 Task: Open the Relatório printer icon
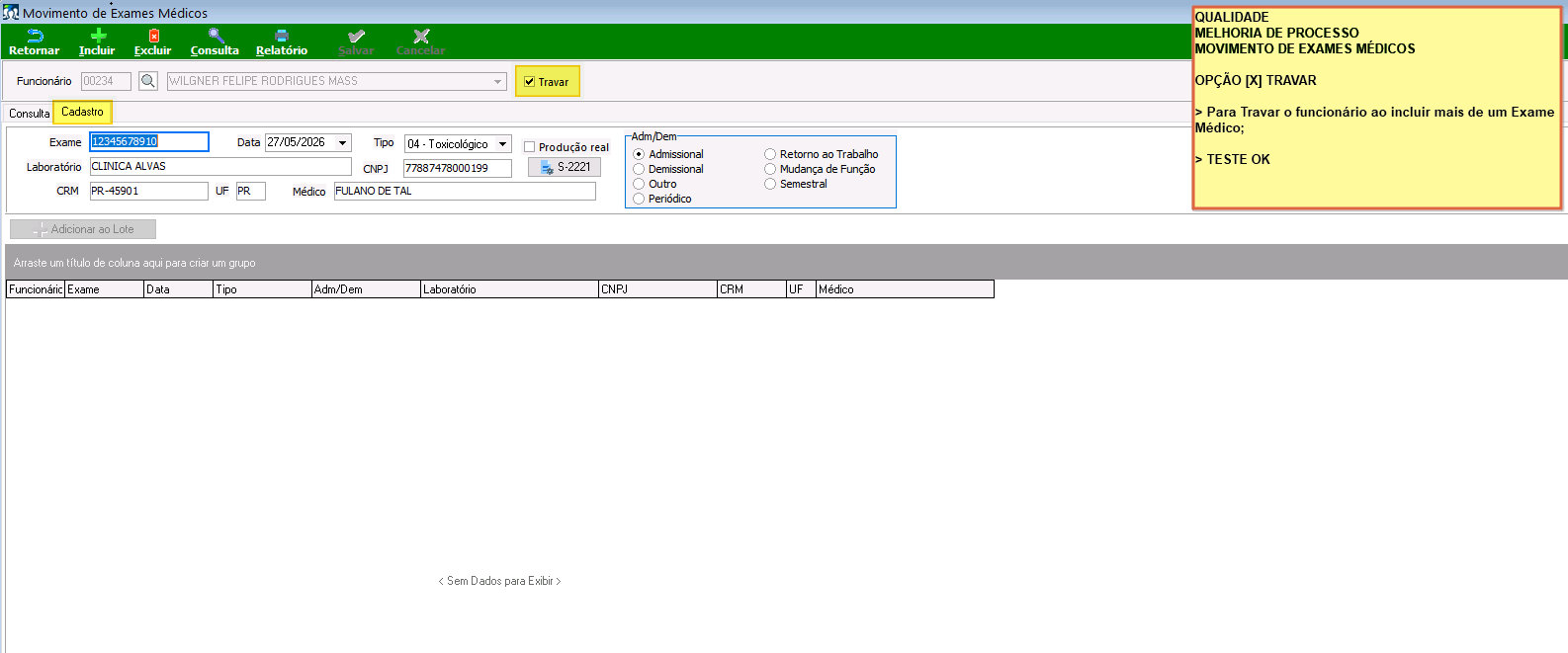282,37
